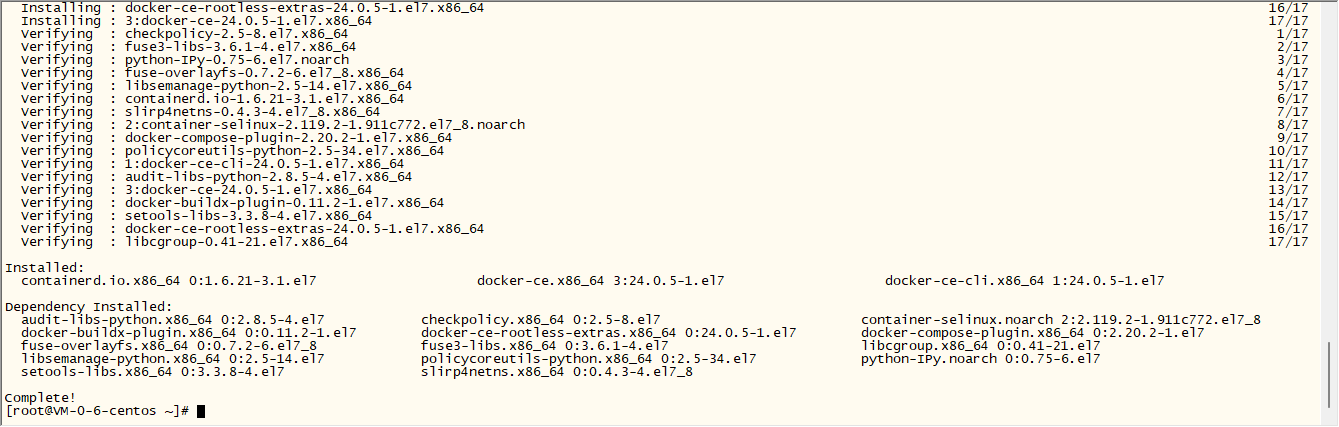The height and width of the screenshot is (427, 1339).
Task: Click the 'Complete!' message line
Action: click(40, 398)
